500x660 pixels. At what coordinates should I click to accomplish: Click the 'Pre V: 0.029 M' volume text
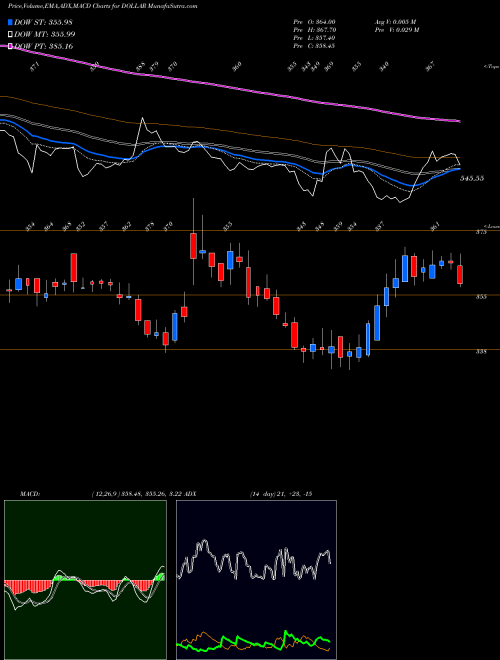[396, 30]
